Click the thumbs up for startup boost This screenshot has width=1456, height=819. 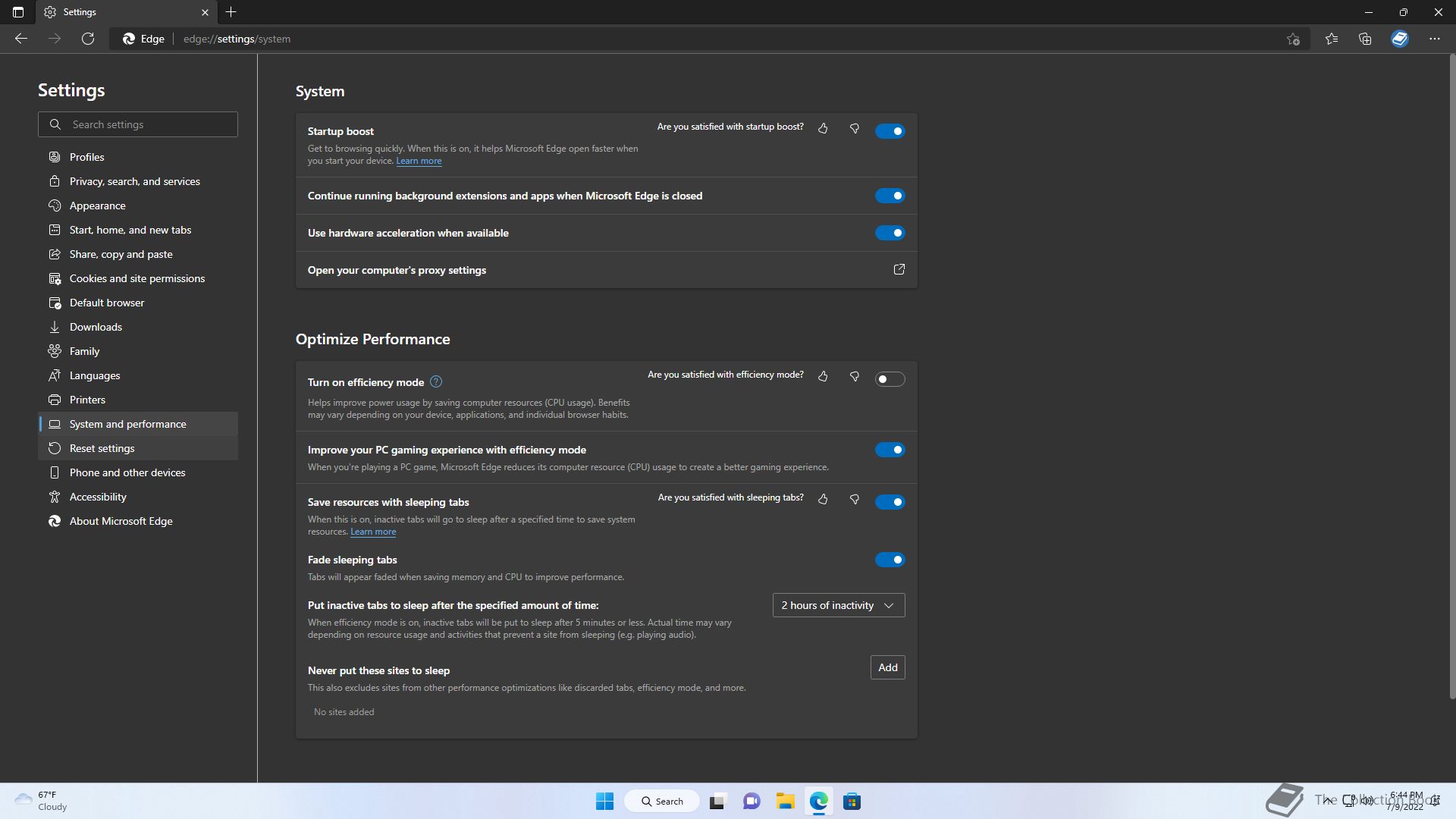(x=823, y=129)
